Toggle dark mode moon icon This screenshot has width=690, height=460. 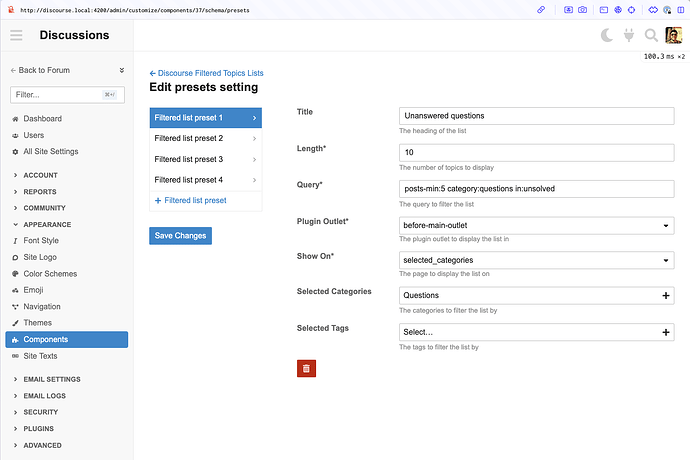click(x=607, y=35)
